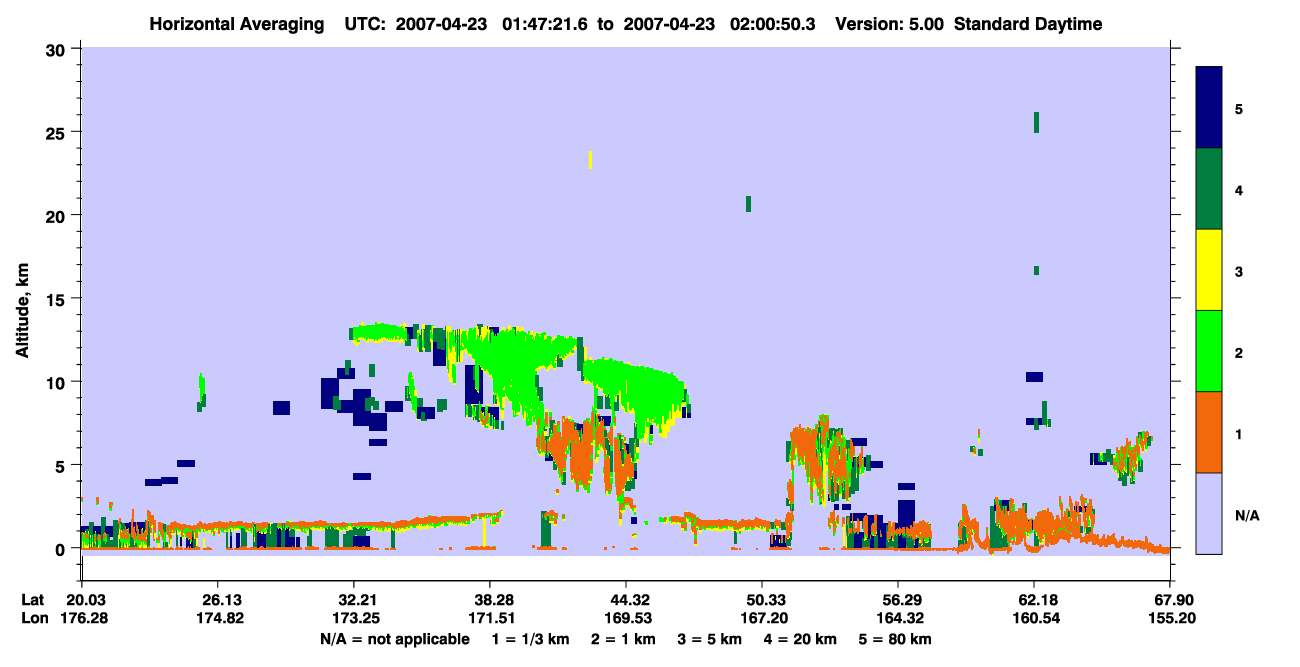Click the '2 = 1 km' legend entry
1300x667 pixels.
(x=624, y=639)
